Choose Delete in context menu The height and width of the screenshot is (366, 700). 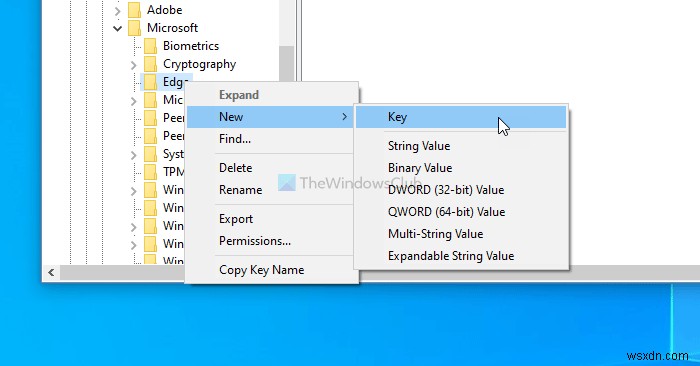(x=270, y=168)
